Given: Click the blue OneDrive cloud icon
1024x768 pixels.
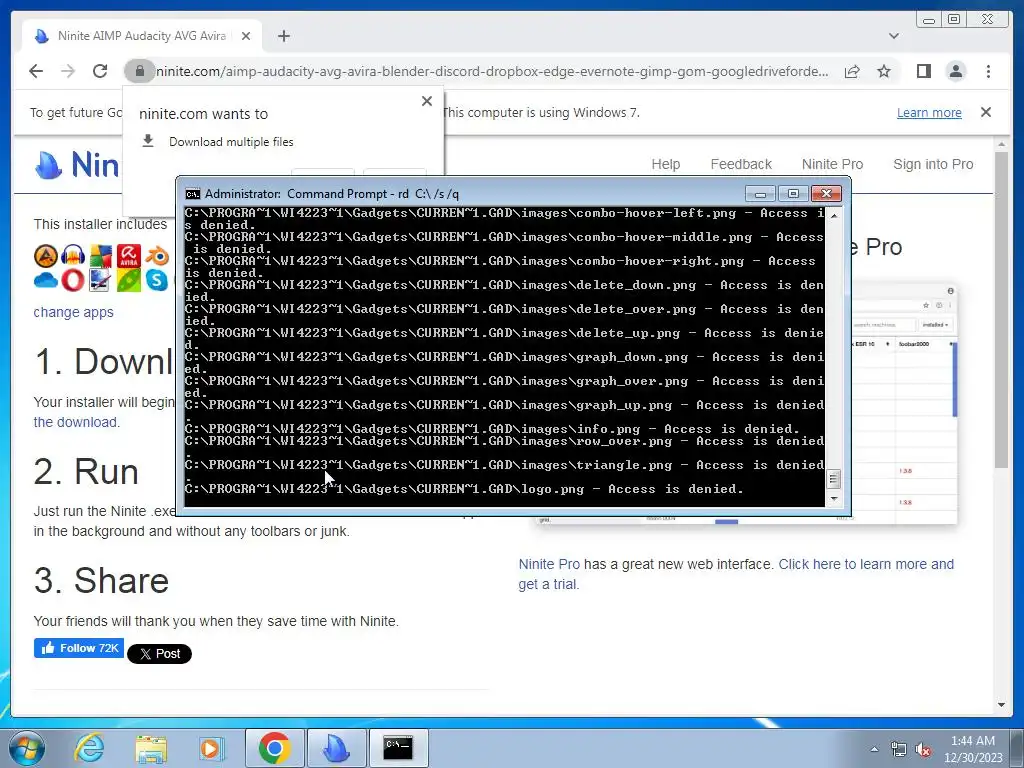Looking at the screenshot, I should tap(46, 281).
